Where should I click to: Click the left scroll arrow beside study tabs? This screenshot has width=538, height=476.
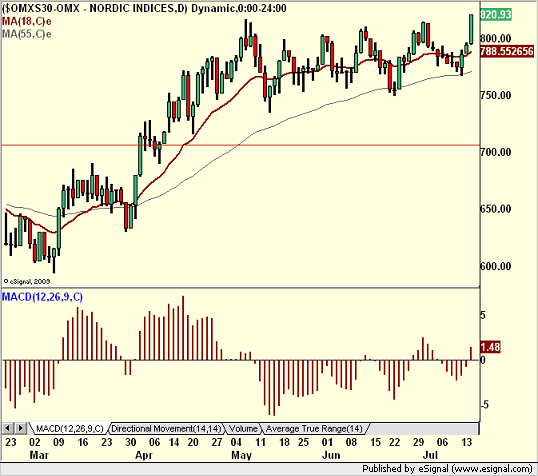coord(8,428)
